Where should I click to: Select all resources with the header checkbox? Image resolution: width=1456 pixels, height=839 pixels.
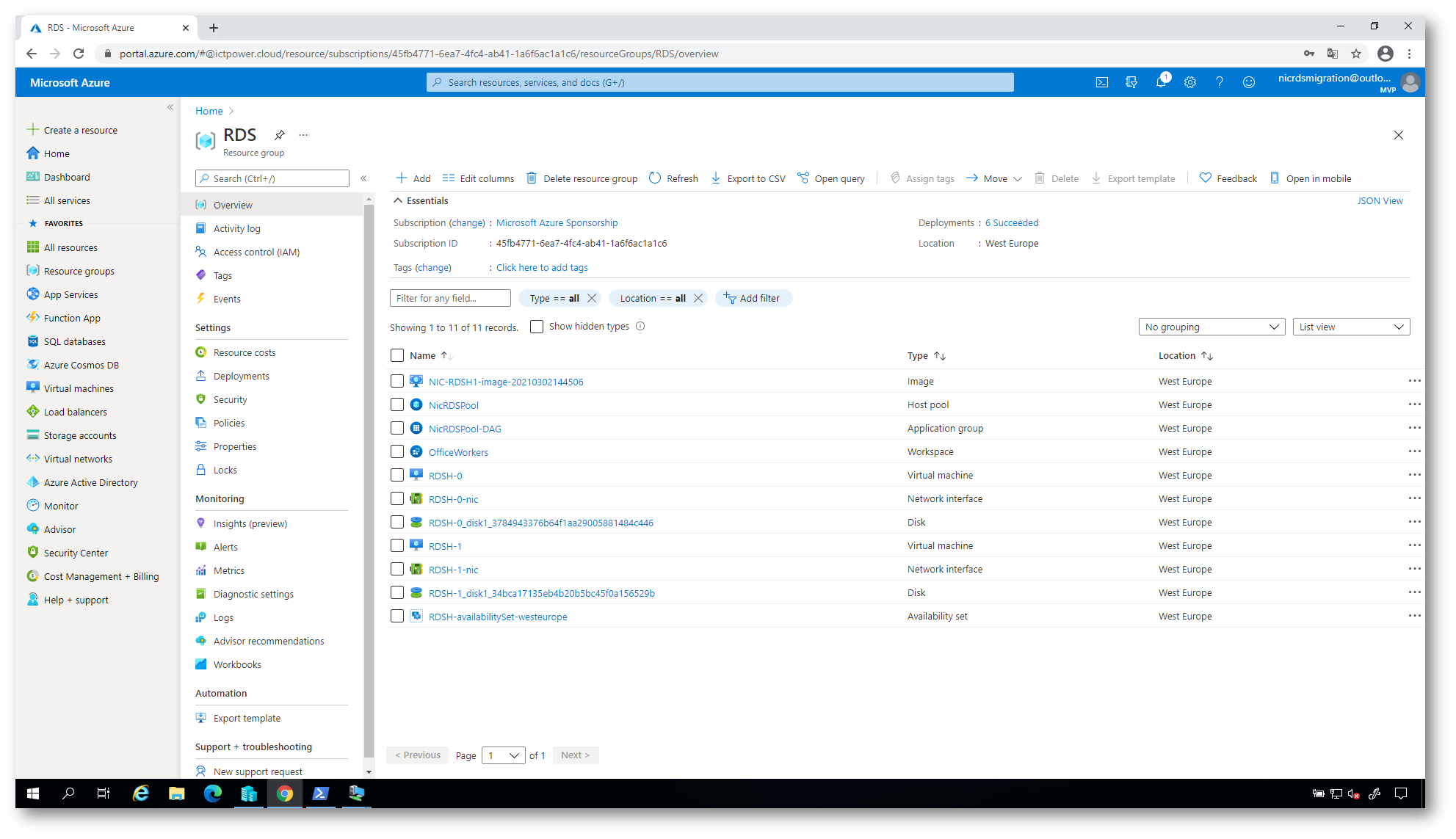click(x=397, y=355)
